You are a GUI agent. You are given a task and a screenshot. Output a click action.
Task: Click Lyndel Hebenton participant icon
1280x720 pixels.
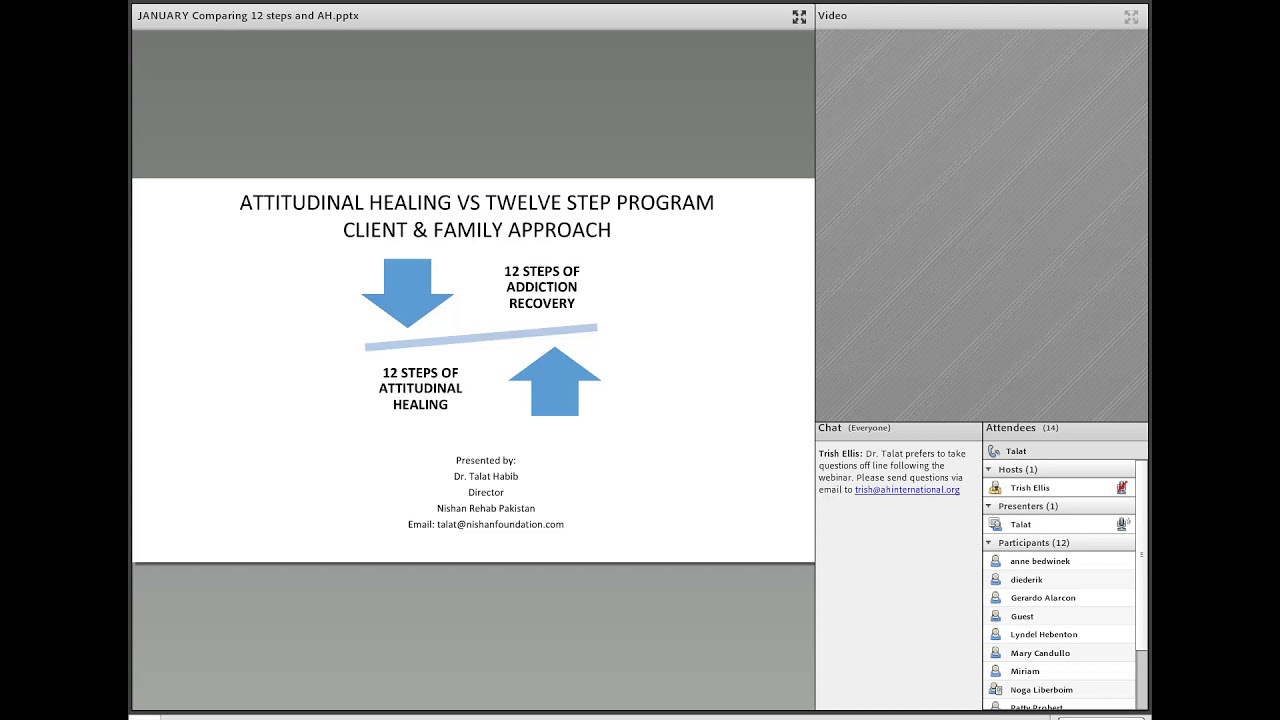coord(995,634)
